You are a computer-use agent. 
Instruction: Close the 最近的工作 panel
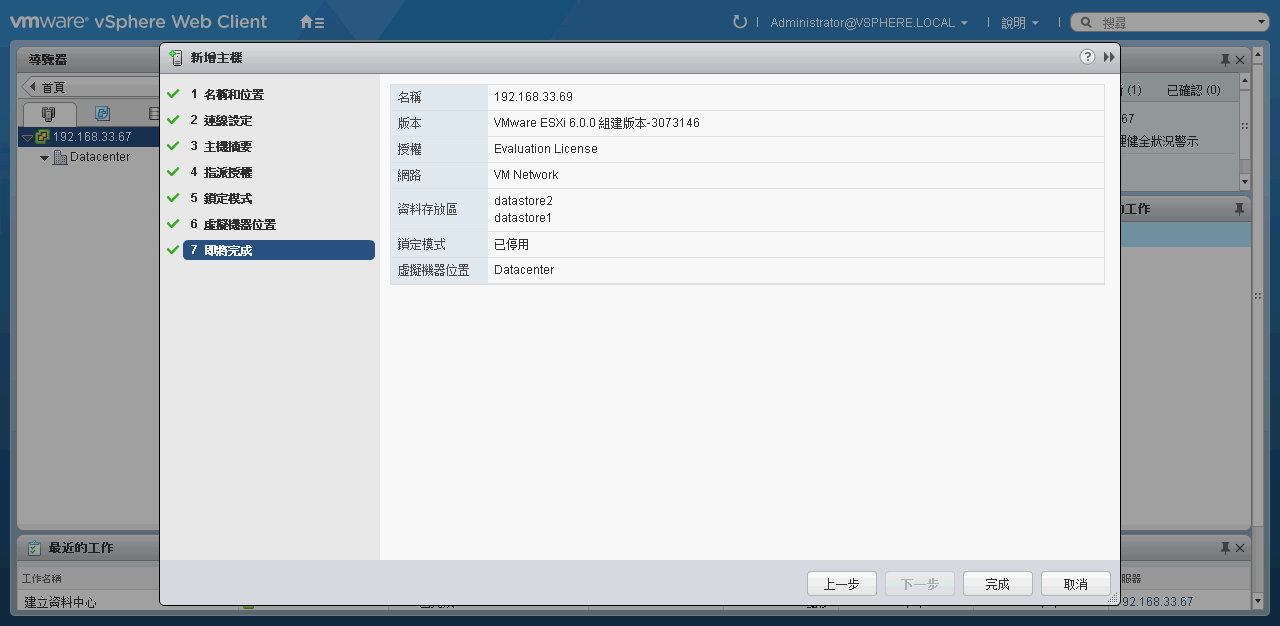click(x=1240, y=548)
